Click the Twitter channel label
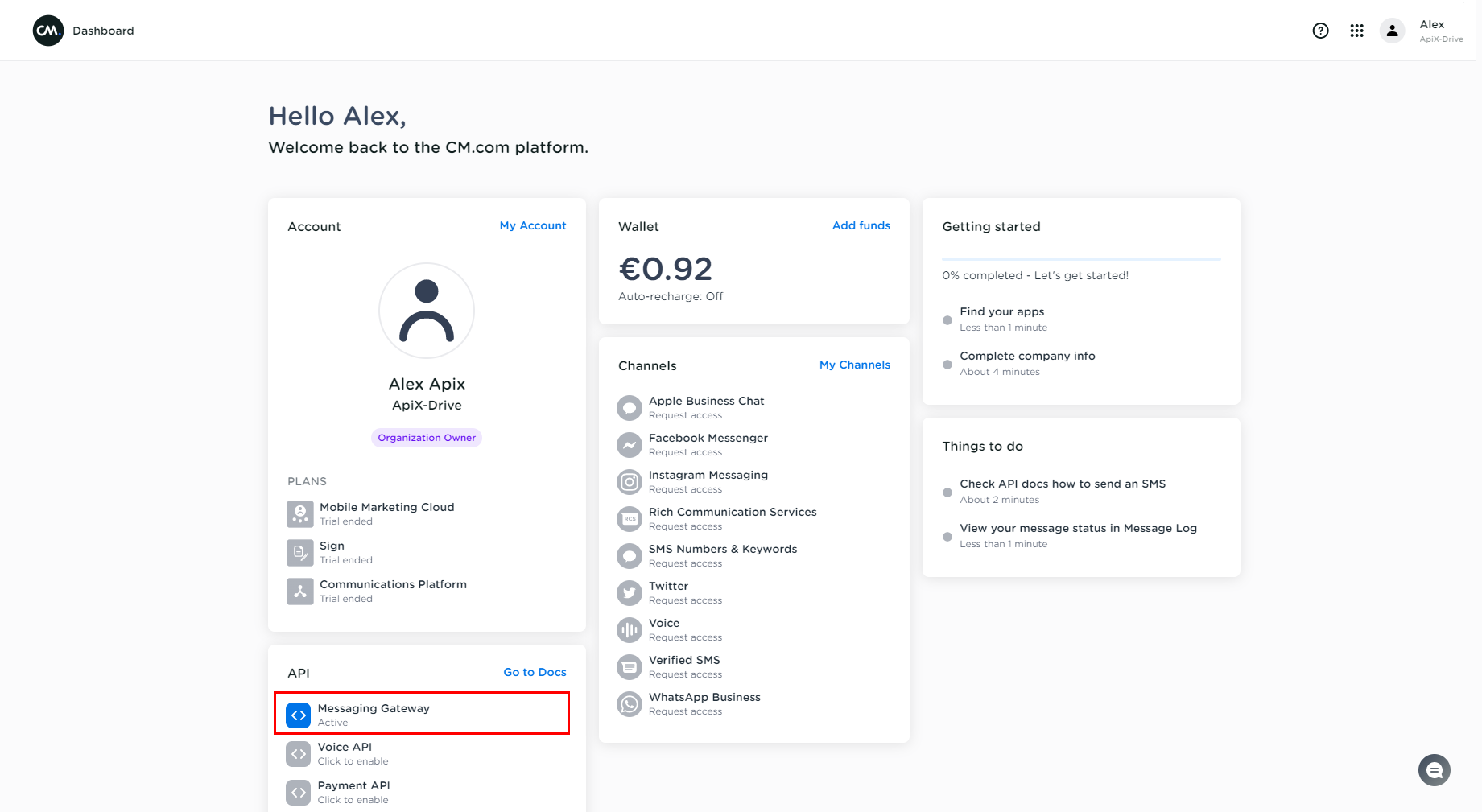This screenshot has width=1482, height=812. pos(668,586)
